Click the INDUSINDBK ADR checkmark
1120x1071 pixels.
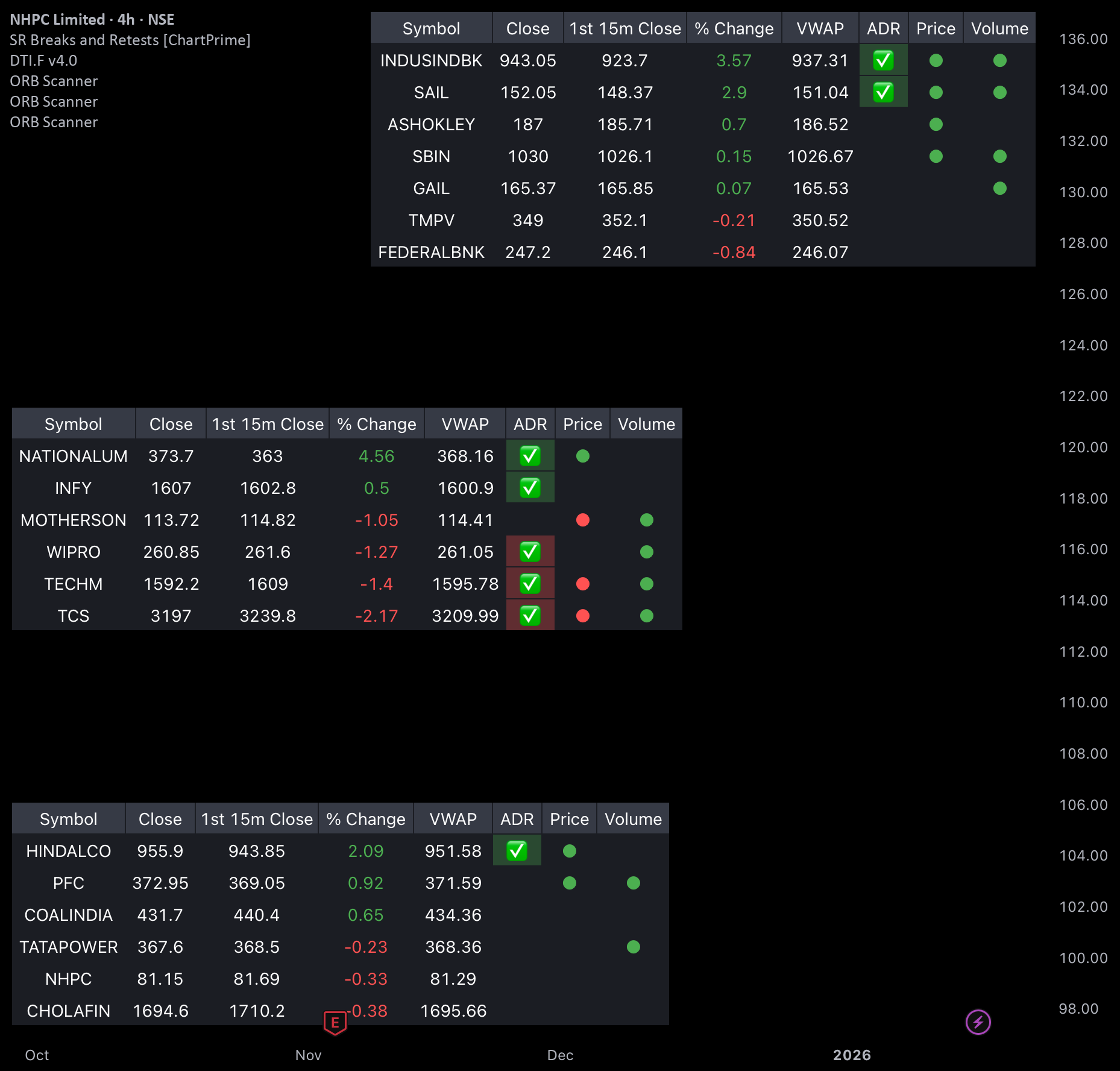883,60
